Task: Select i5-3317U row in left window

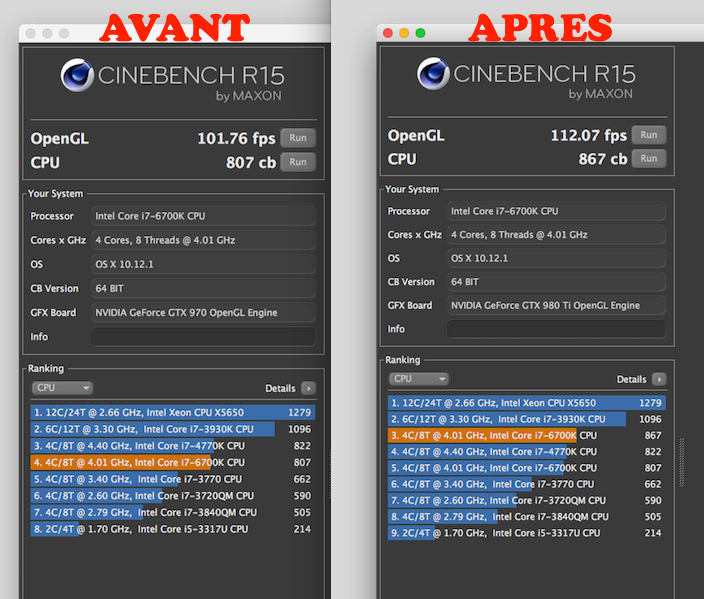Action: (173, 529)
